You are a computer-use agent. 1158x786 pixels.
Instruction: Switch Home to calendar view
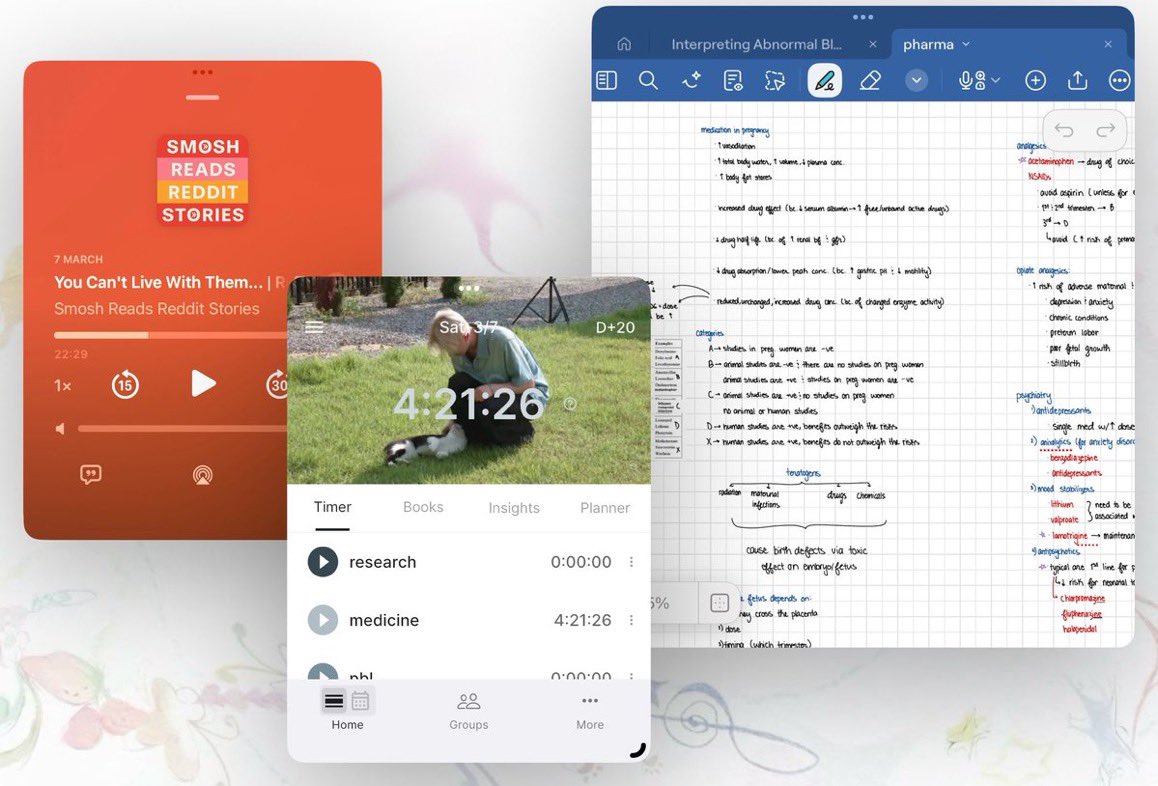[360, 700]
